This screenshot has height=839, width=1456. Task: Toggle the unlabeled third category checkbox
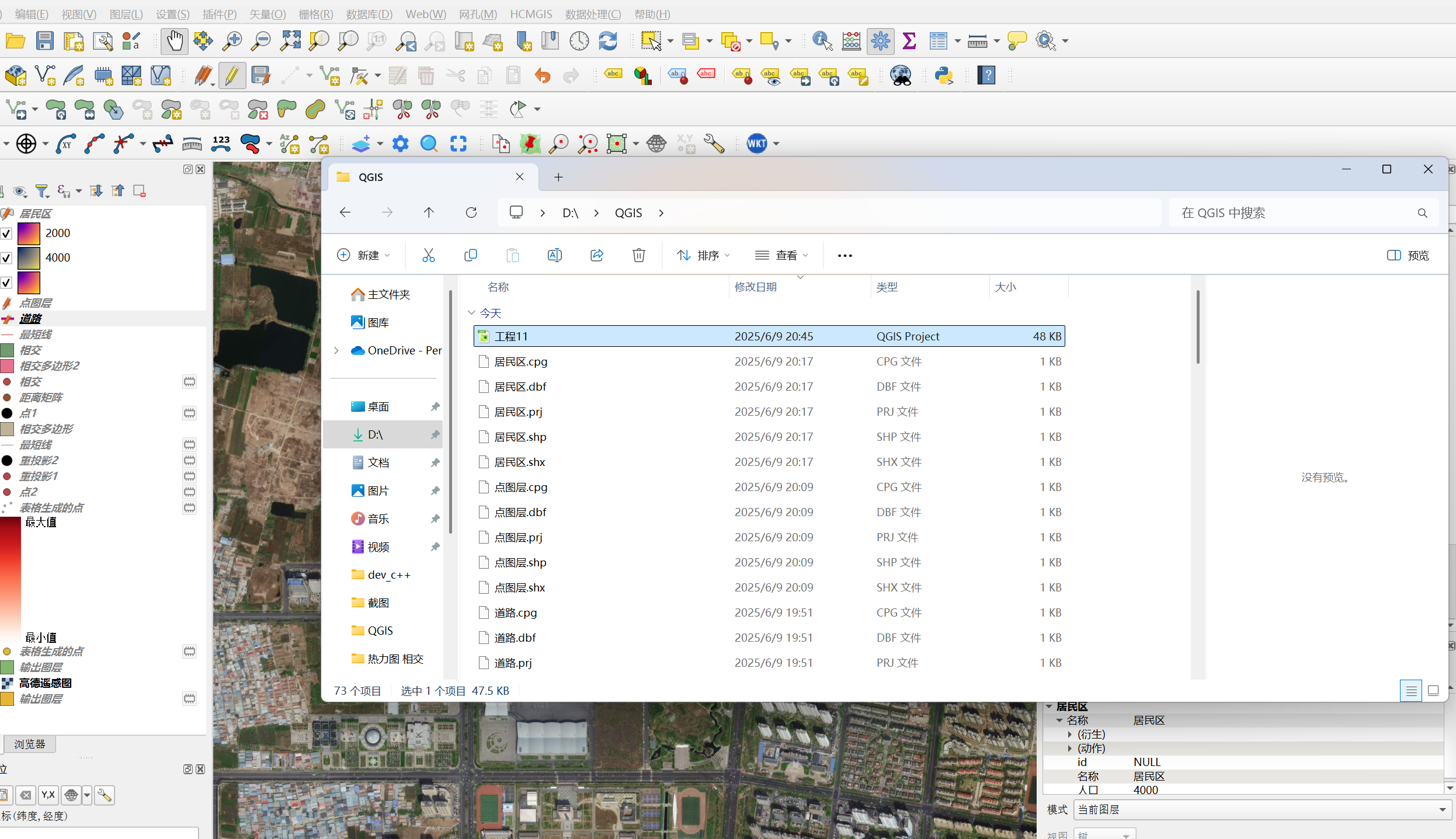(6, 283)
